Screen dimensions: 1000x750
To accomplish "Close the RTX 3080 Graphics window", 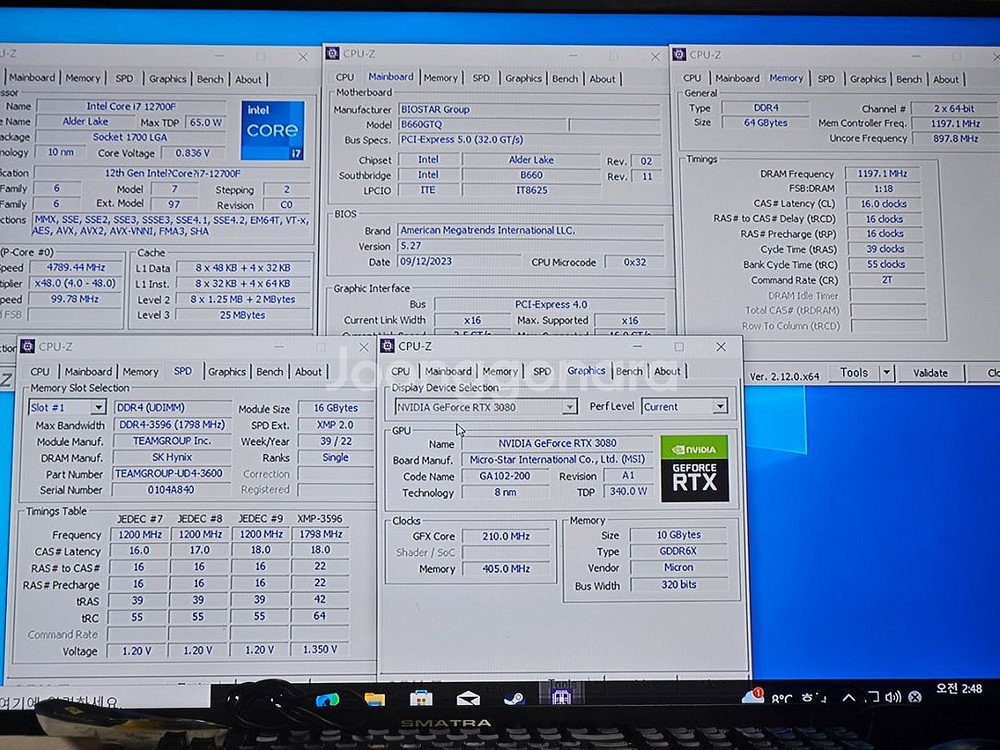I will click(x=721, y=346).
